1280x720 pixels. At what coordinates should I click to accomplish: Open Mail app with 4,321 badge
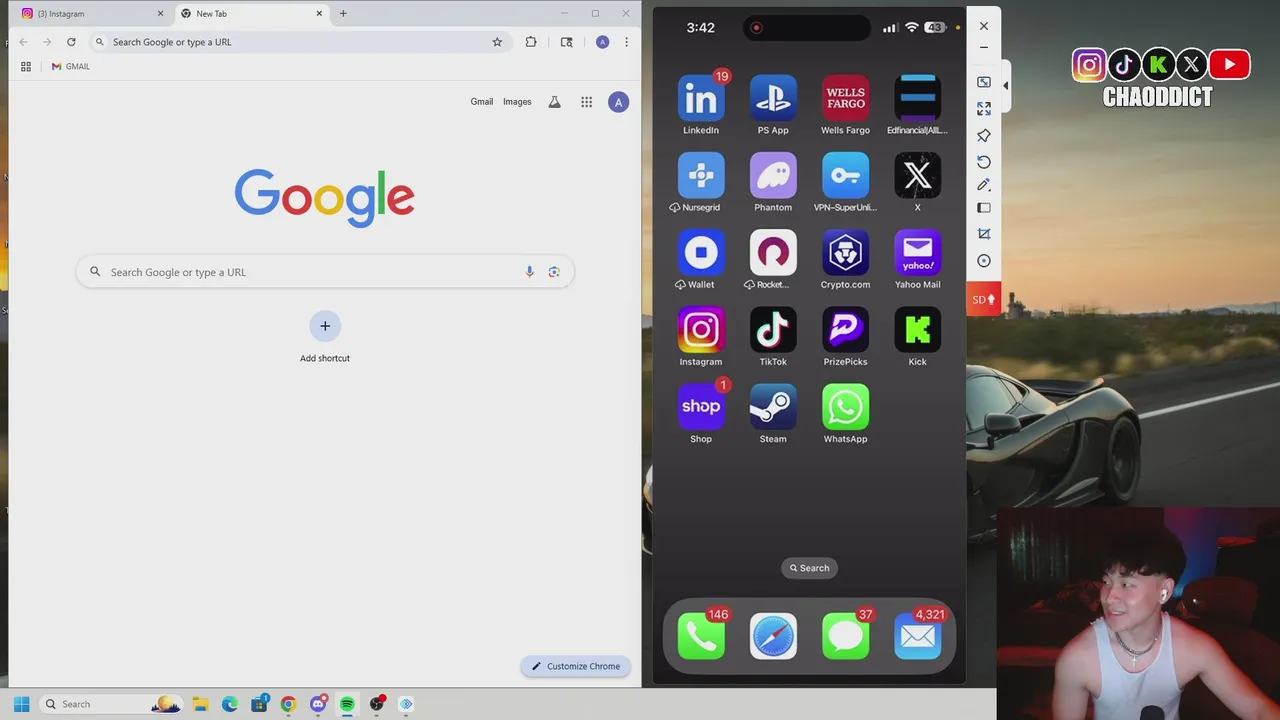click(917, 637)
